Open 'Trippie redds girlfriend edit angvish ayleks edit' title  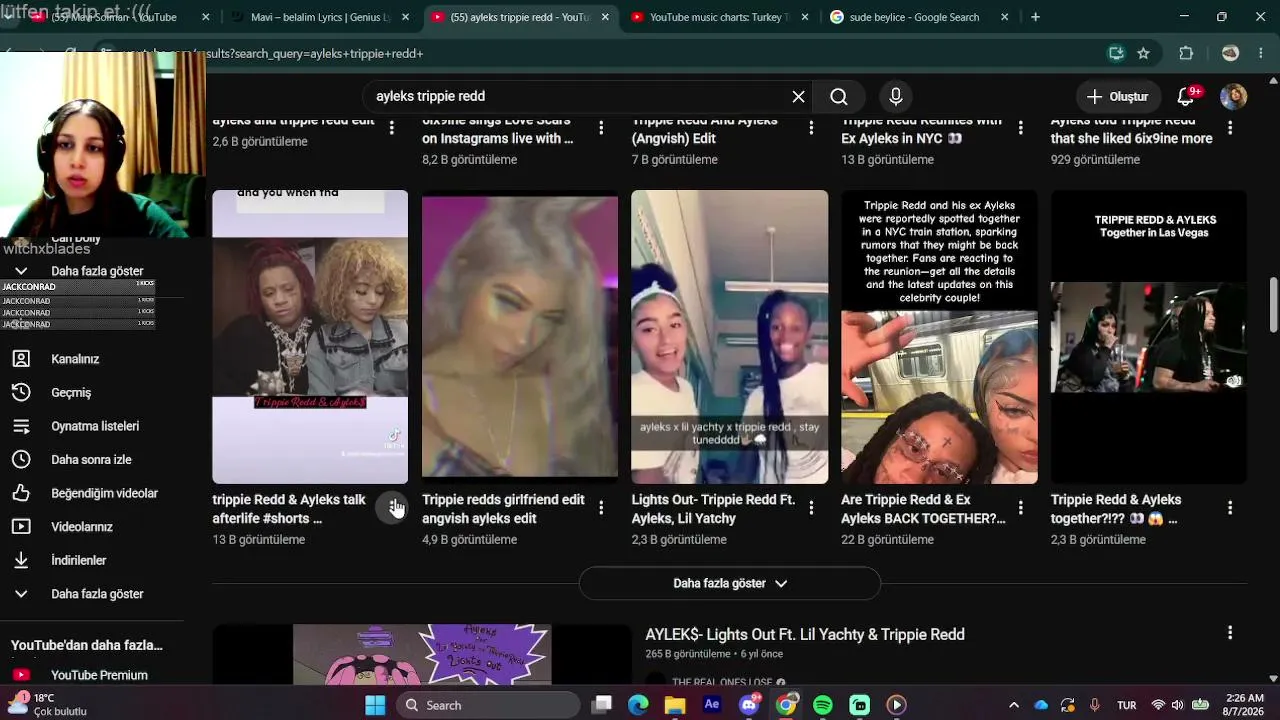[x=503, y=509]
